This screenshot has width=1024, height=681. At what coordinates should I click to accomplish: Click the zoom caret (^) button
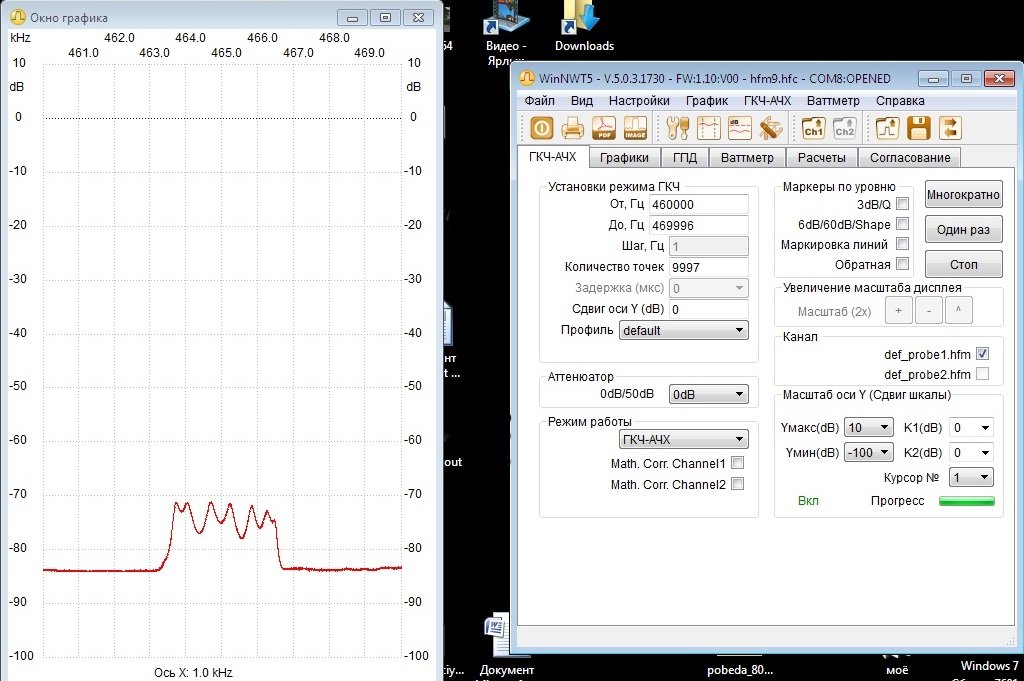coord(959,310)
